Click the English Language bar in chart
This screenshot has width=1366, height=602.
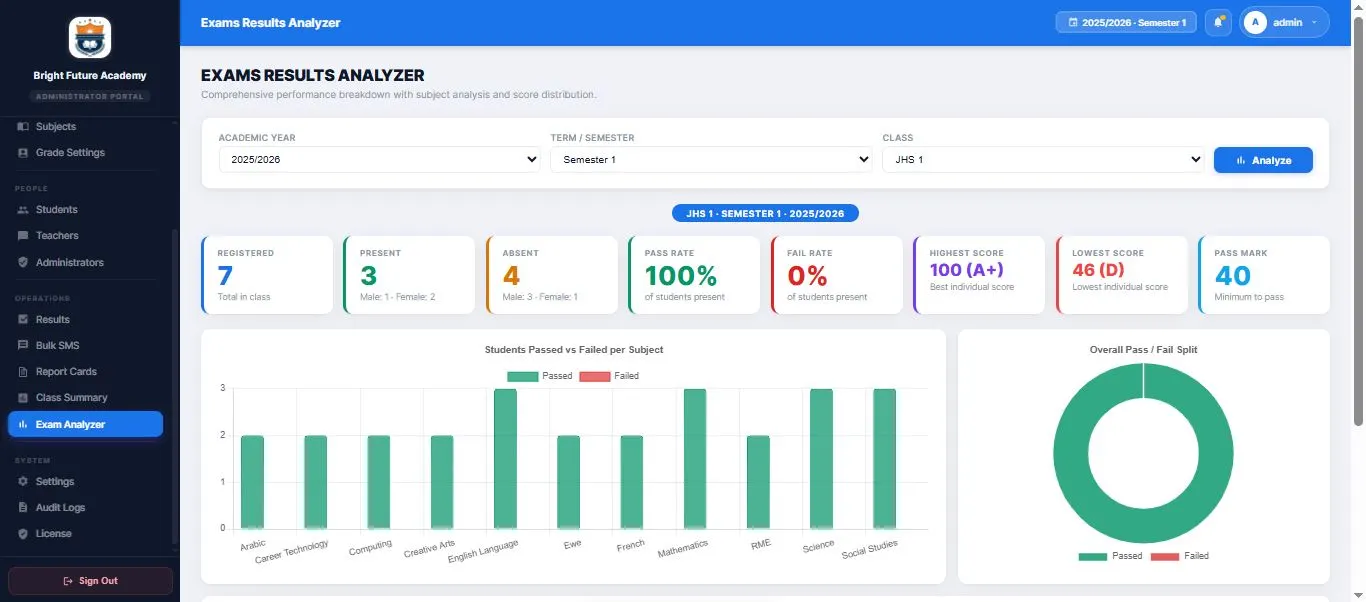pyautogui.click(x=505, y=458)
